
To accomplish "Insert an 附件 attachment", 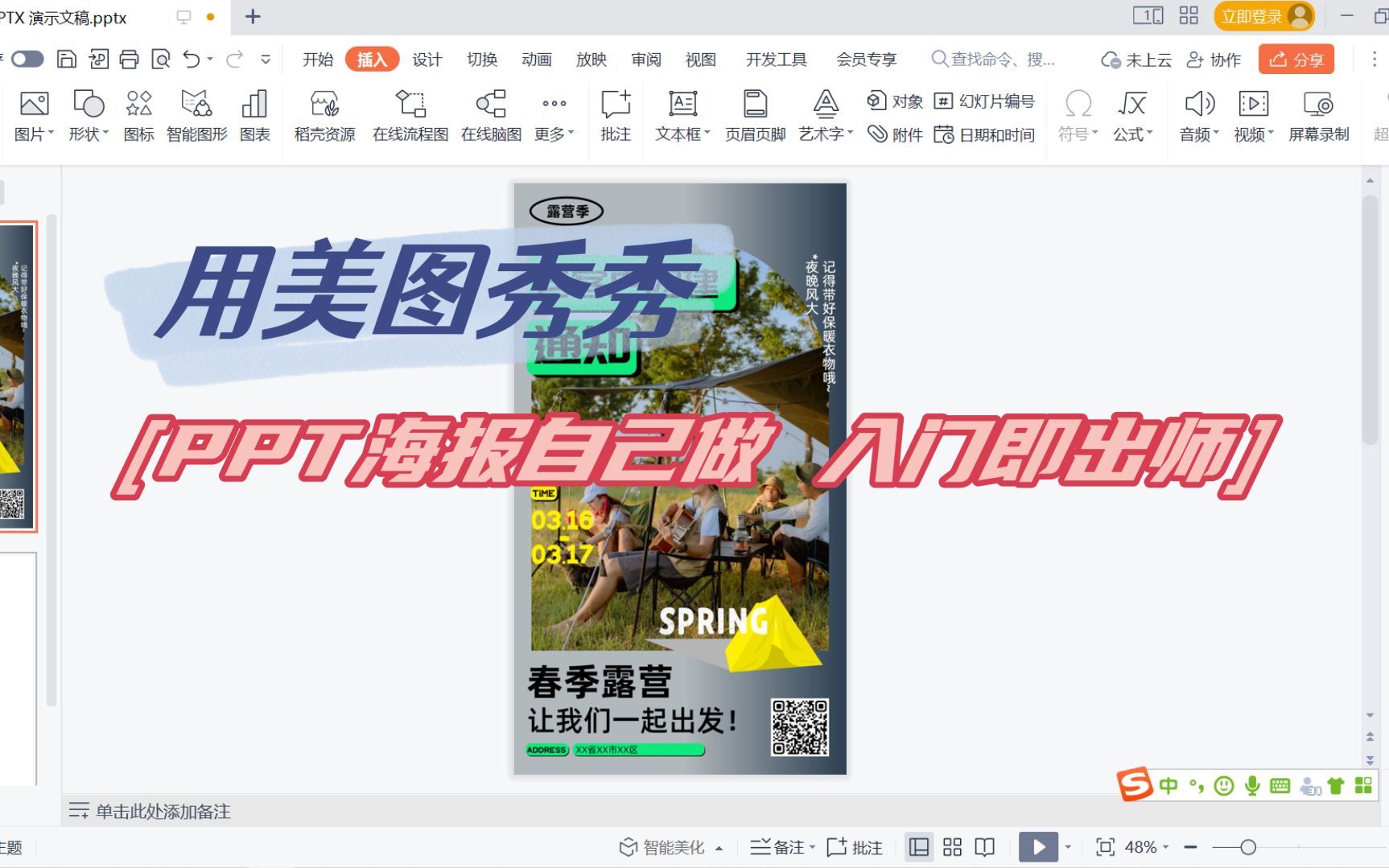I will 895,134.
